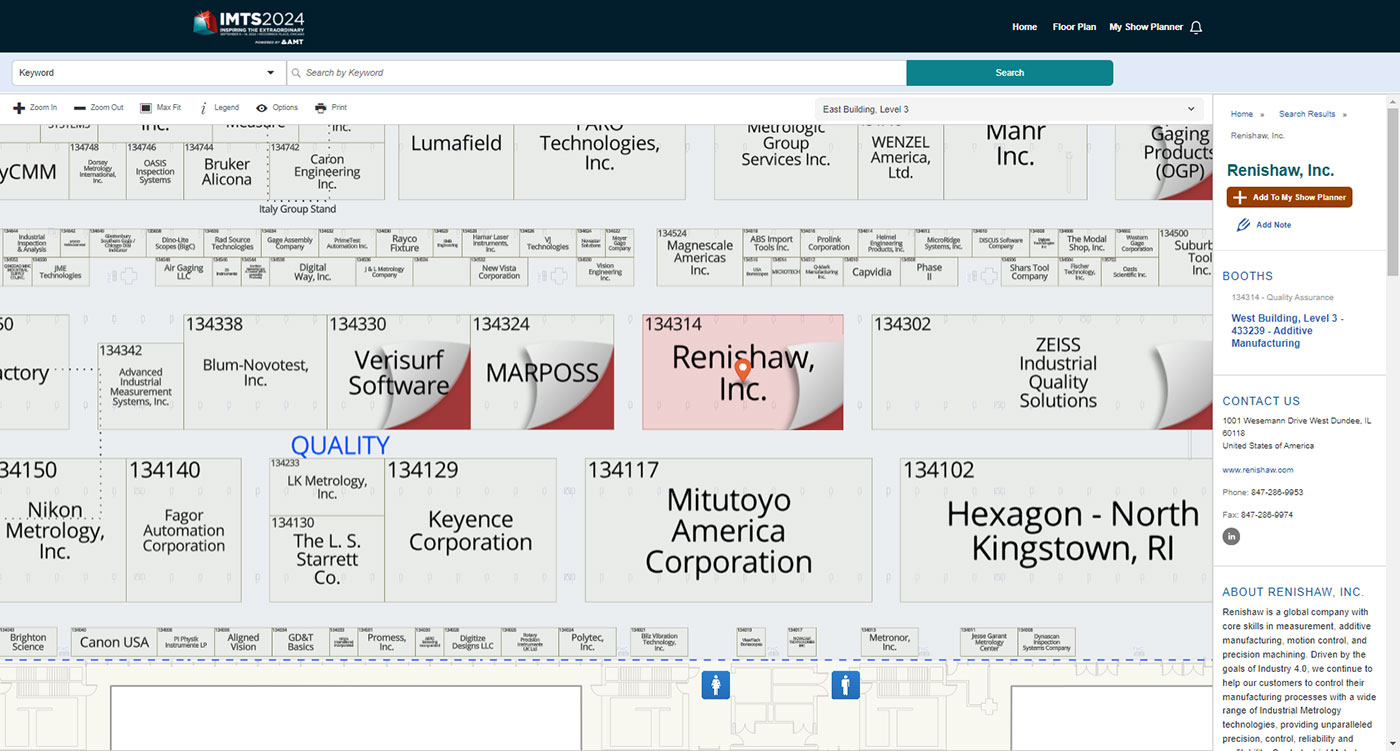Select Magnescale Americas Inc. booth
This screenshot has height=751, width=1400.
[x=700, y=257]
